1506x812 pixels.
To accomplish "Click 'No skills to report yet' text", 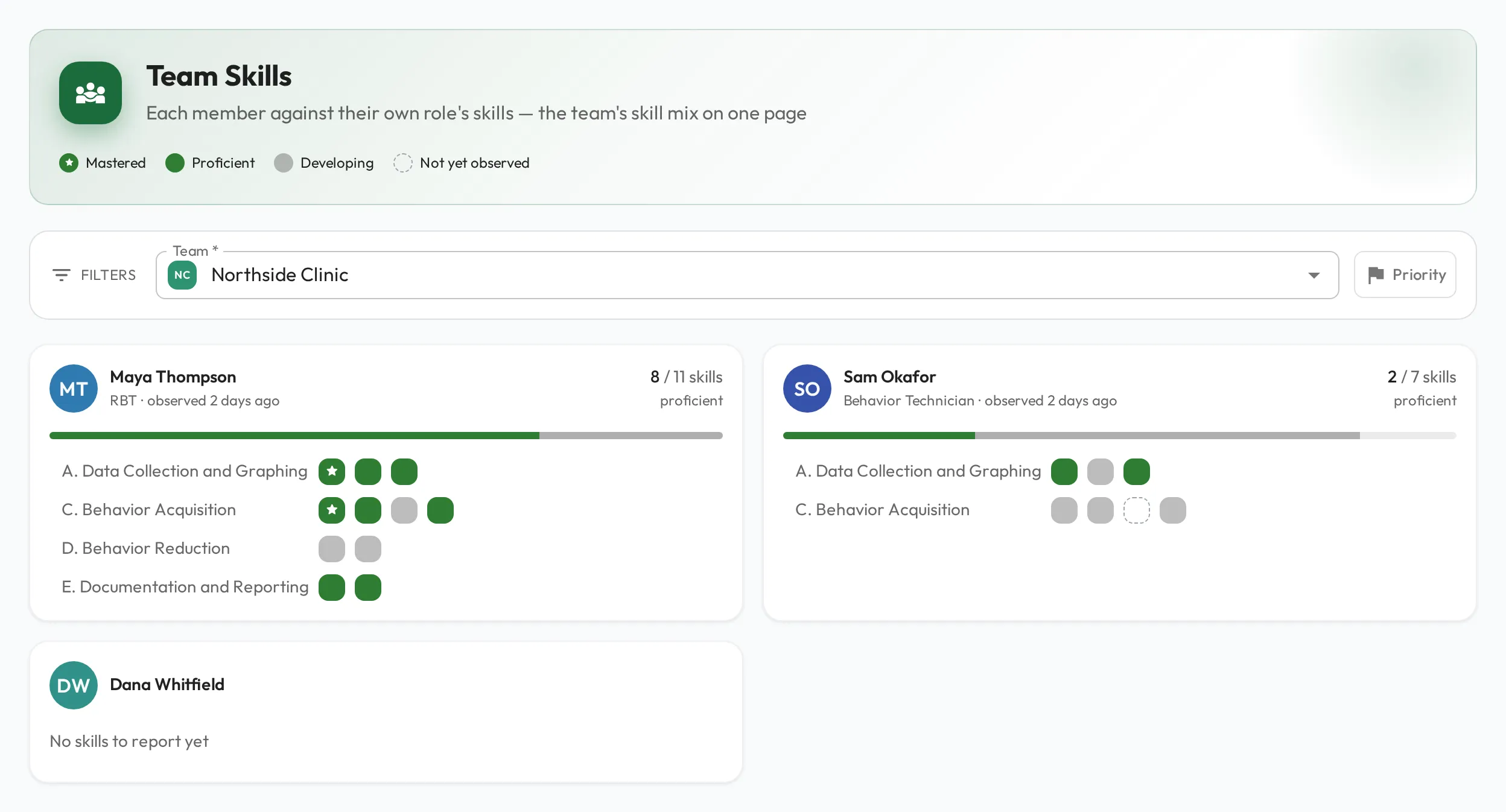I will click(129, 741).
